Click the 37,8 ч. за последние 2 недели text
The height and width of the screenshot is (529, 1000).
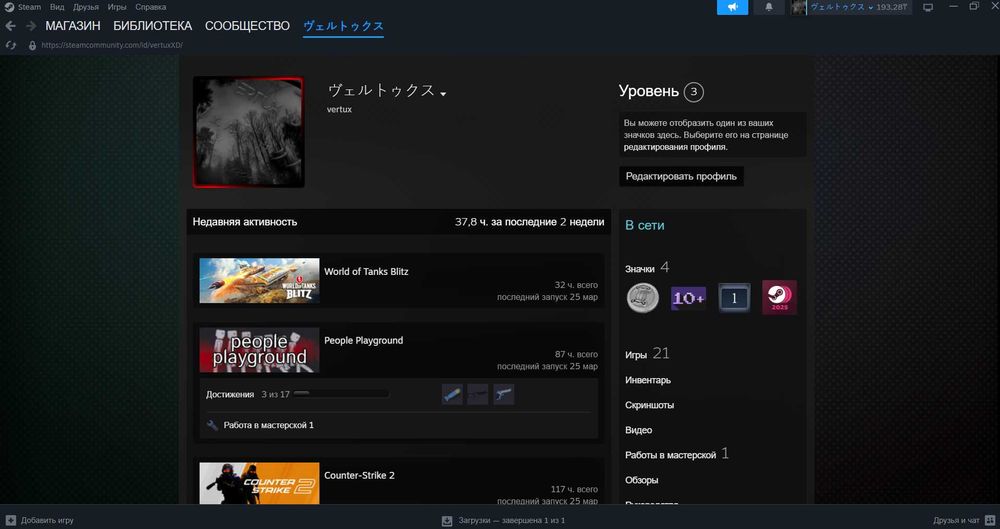(x=529, y=222)
